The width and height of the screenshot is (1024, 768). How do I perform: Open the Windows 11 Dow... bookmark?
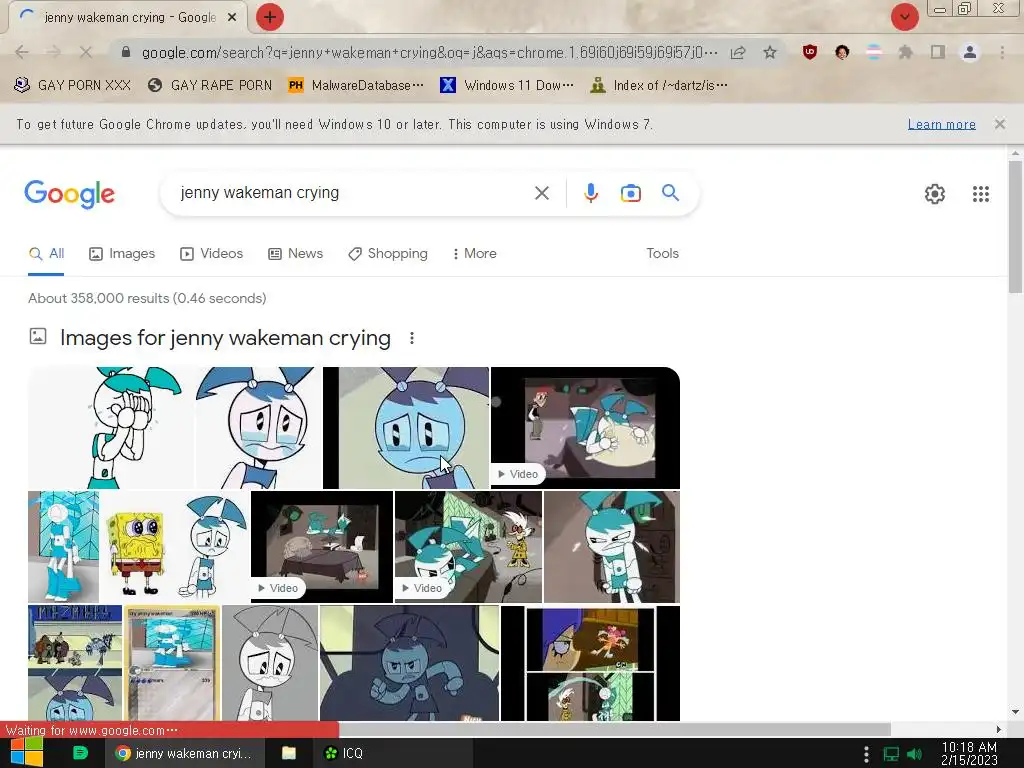507,86
